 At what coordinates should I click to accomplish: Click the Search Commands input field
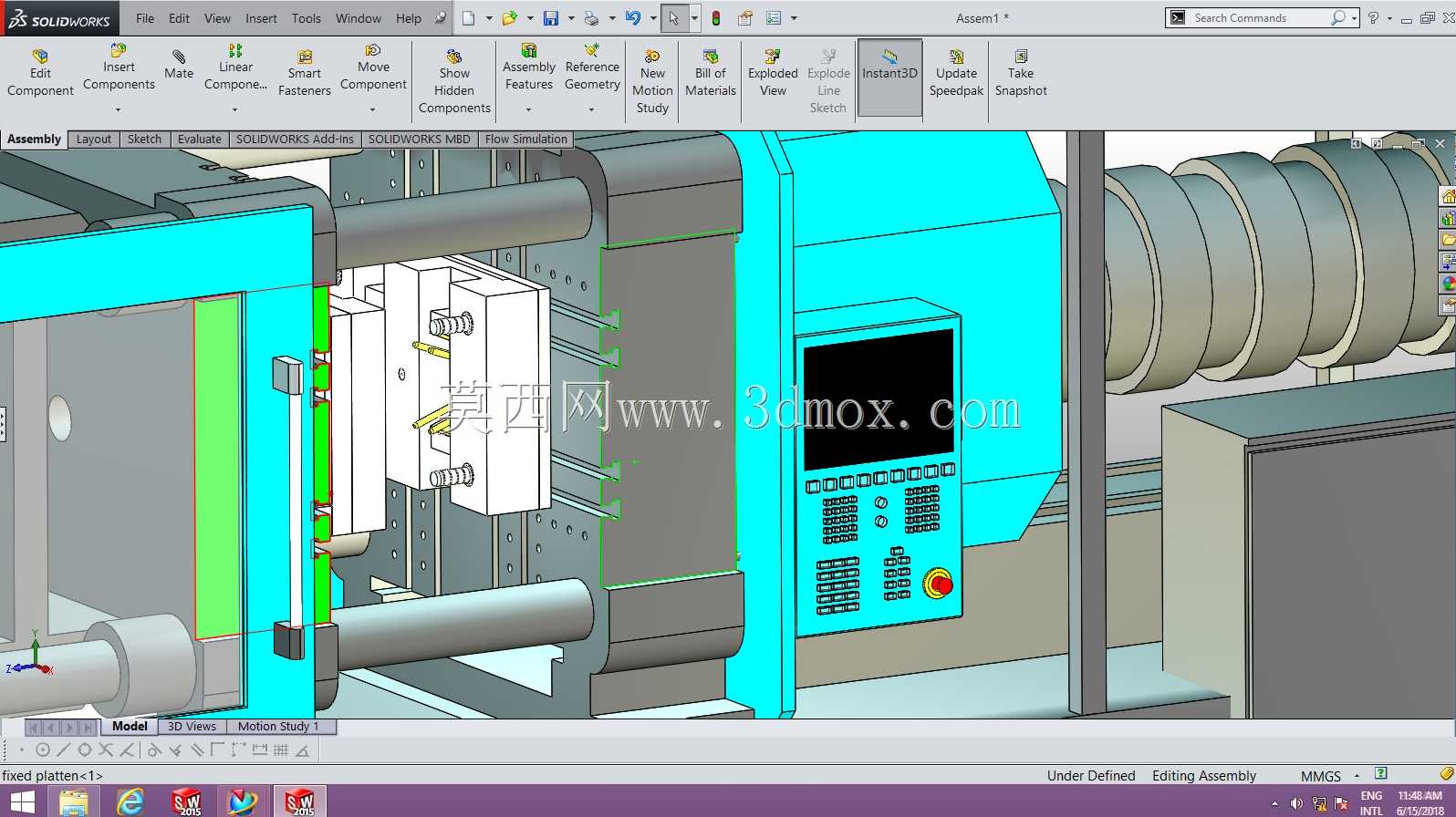[1259, 18]
